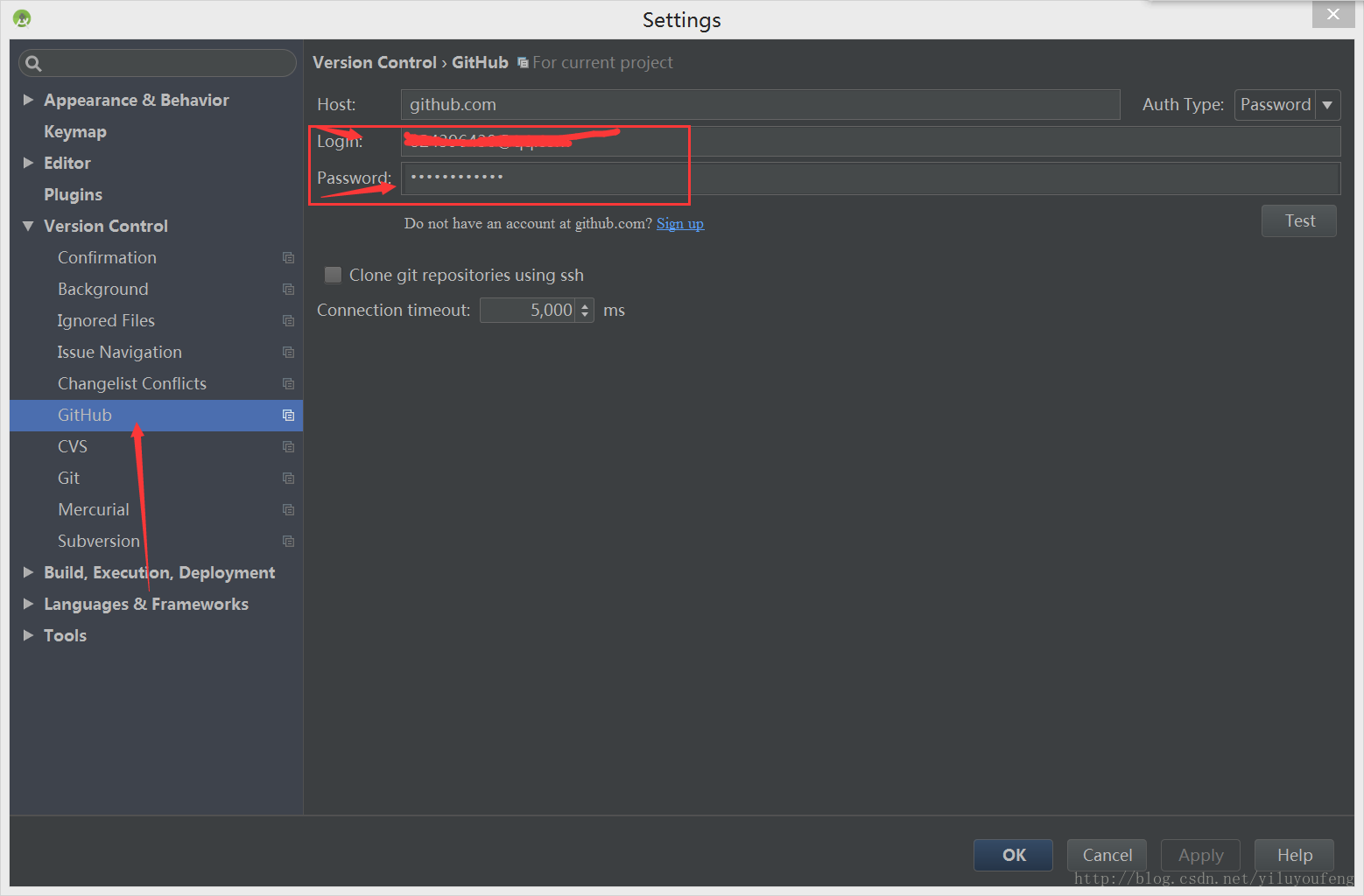The height and width of the screenshot is (896, 1364).
Task: Click OK to confirm settings
Action: coord(1013,855)
